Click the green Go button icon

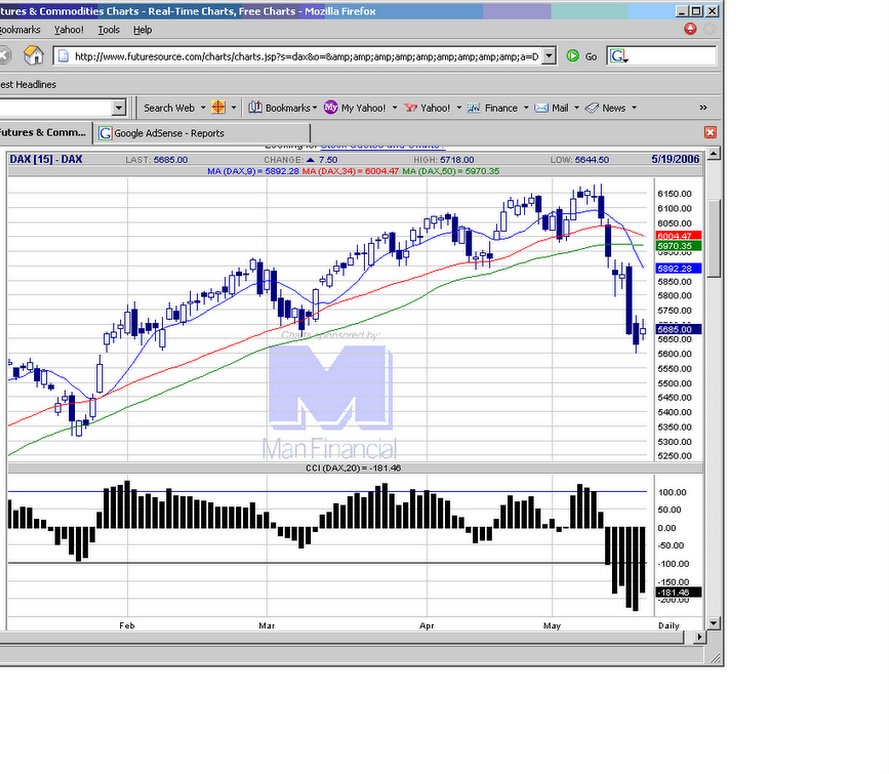coord(573,56)
